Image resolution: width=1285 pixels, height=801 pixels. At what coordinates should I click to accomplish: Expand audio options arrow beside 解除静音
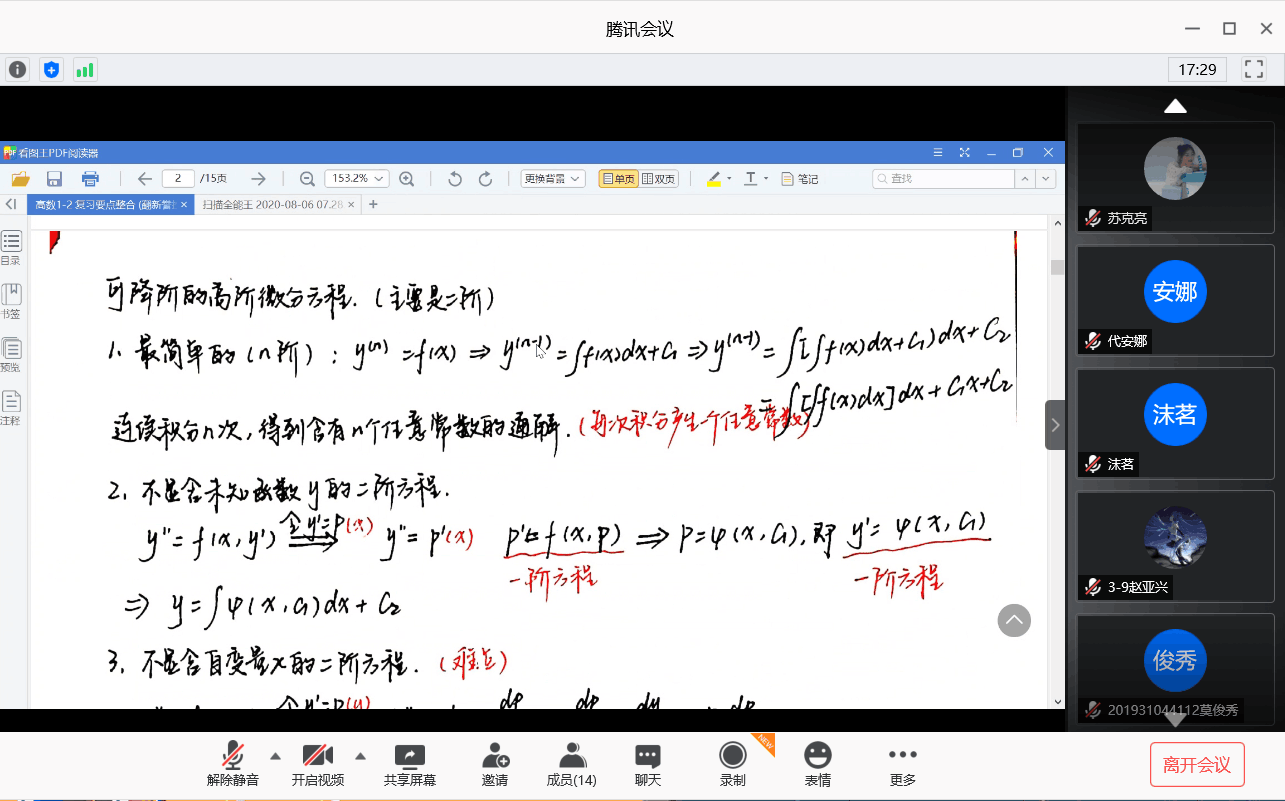276,755
